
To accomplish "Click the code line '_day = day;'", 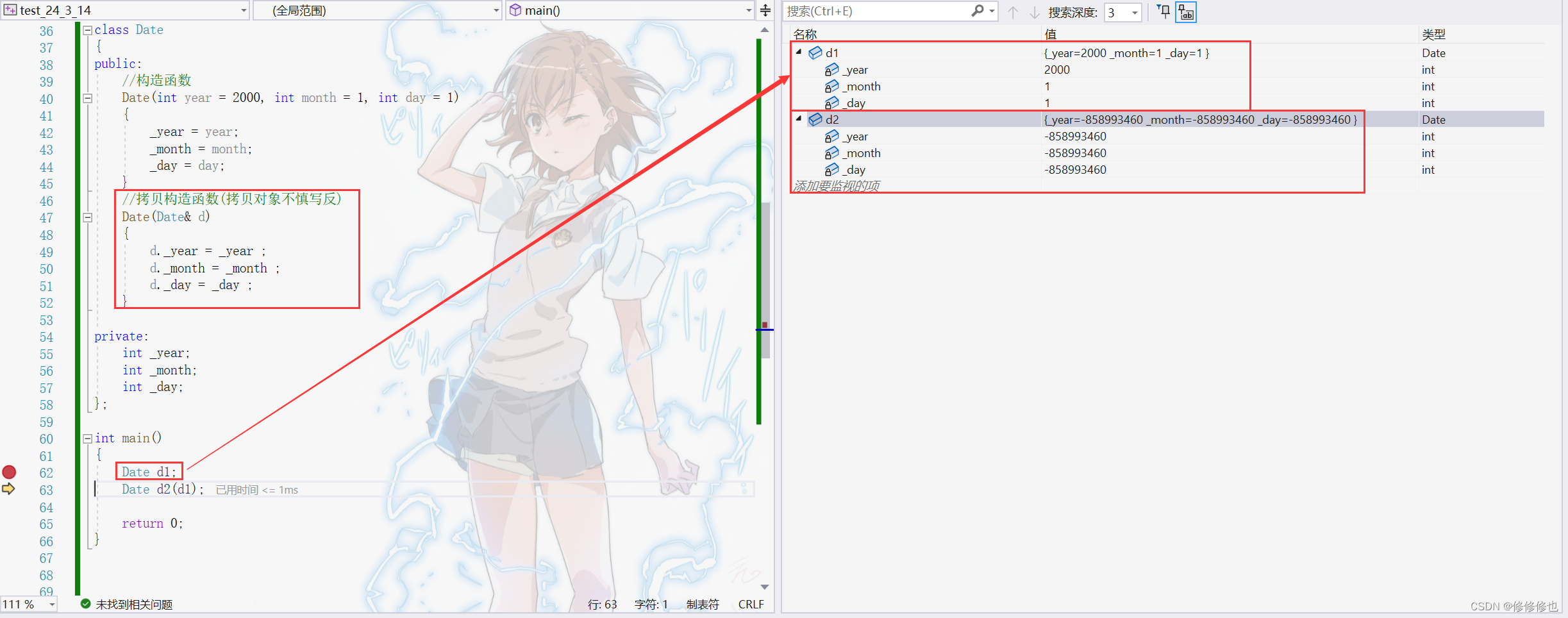I will pyautogui.click(x=187, y=166).
